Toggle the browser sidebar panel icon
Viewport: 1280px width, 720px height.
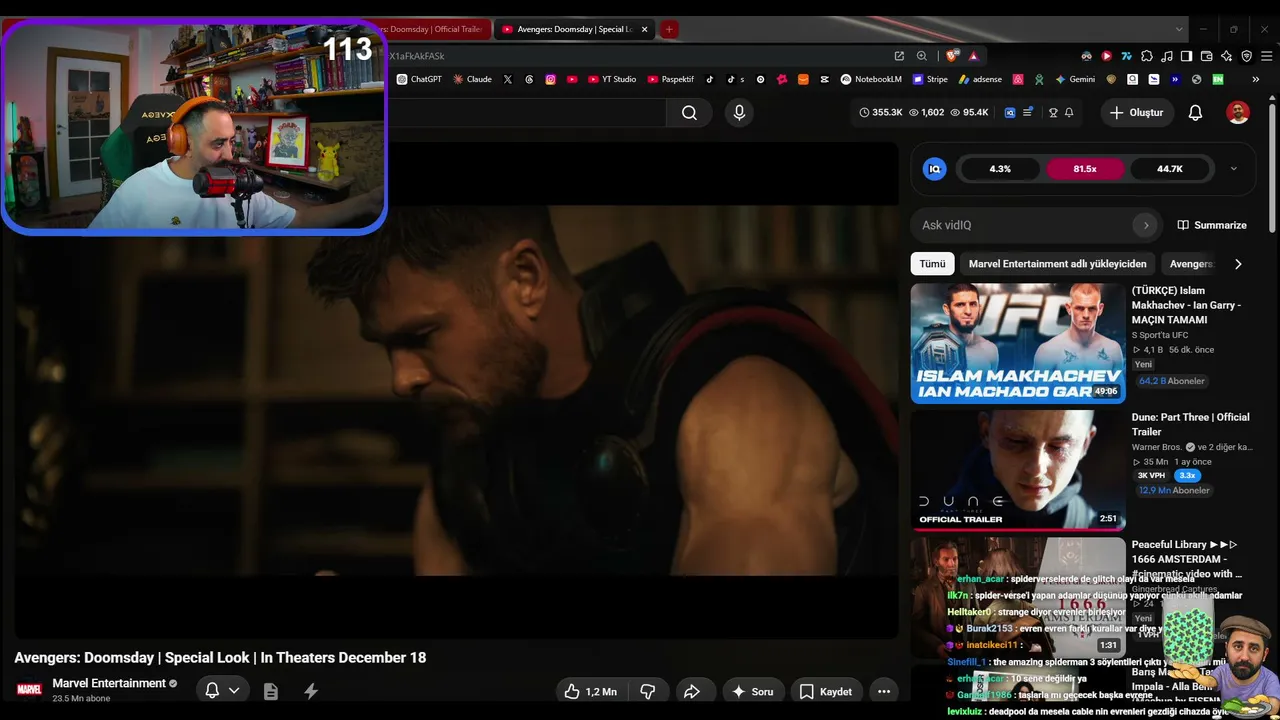point(1186,56)
